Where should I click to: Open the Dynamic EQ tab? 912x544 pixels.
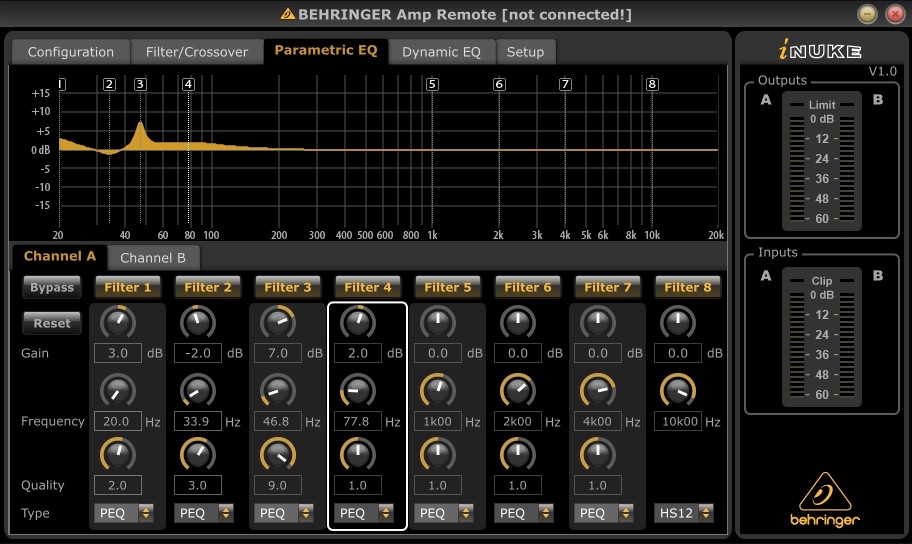pos(441,52)
